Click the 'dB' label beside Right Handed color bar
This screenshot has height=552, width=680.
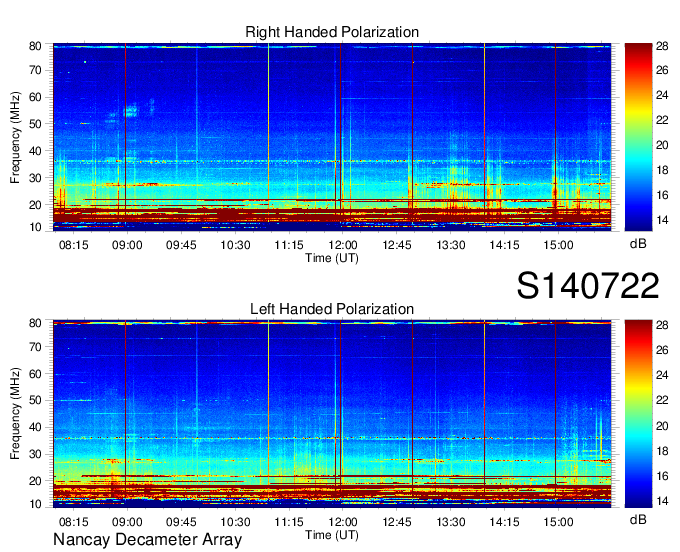coord(638,244)
